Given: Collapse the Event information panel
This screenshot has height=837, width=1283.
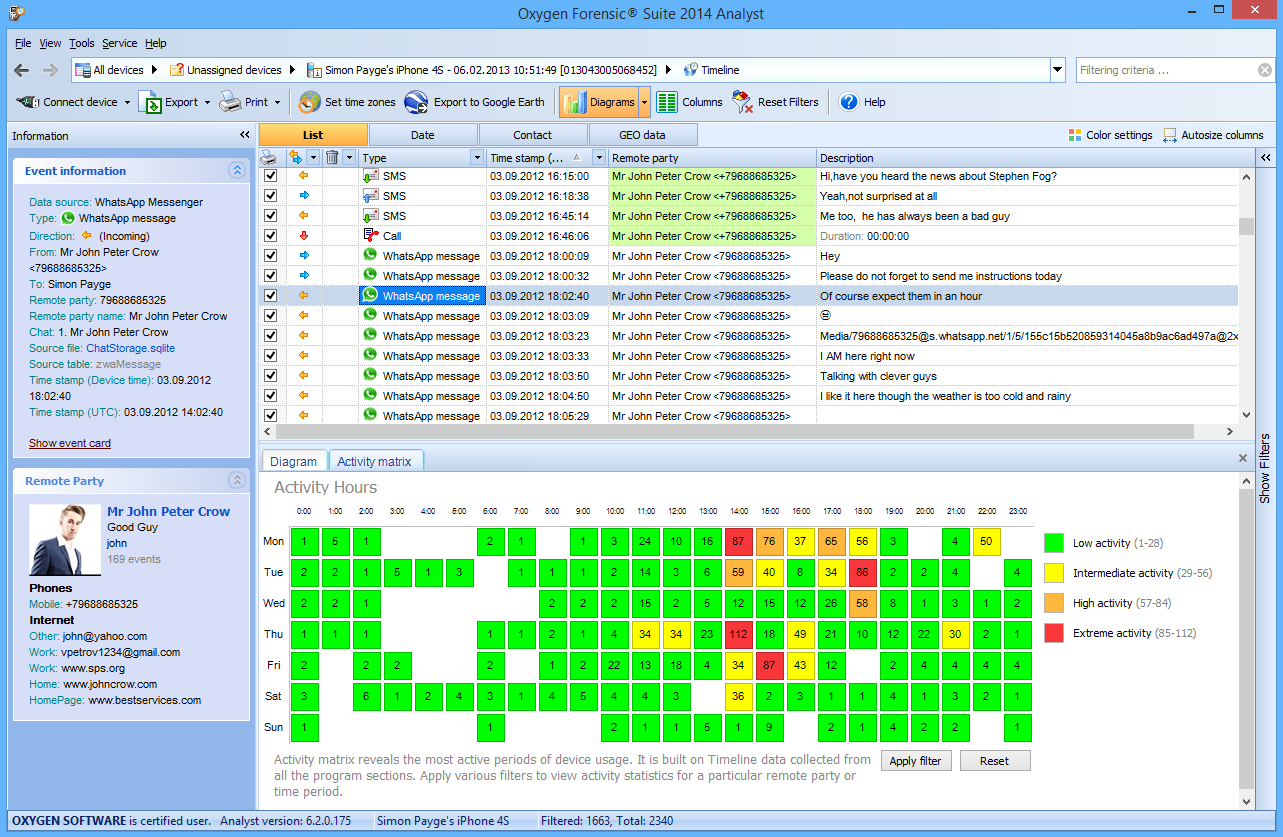Looking at the screenshot, I should (x=237, y=171).
